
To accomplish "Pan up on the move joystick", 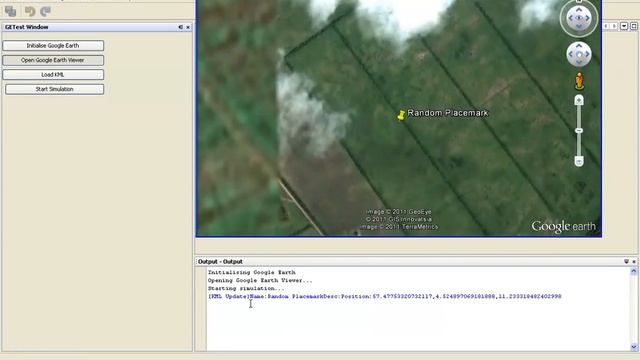I will 579,46.
